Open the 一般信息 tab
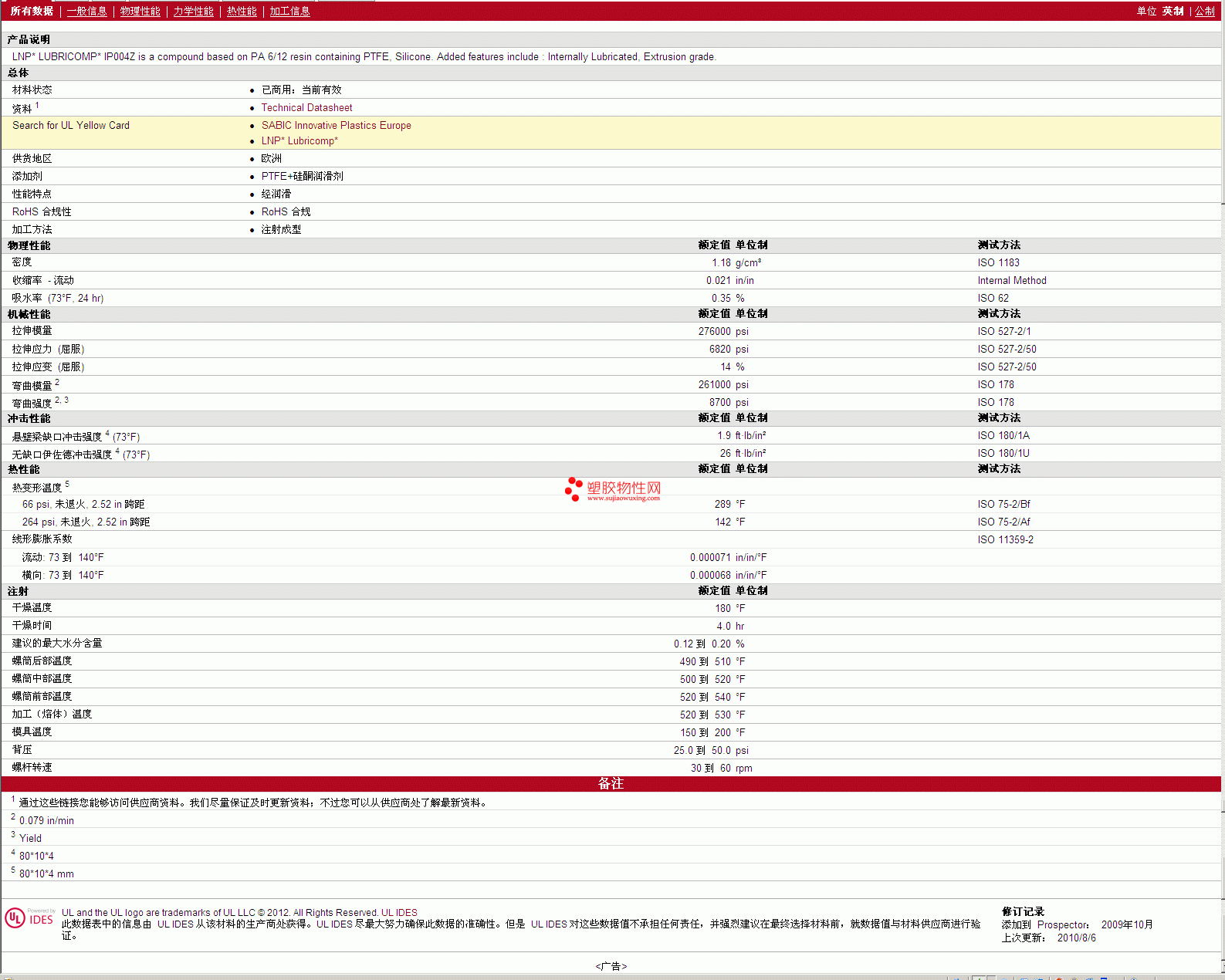Image resolution: width=1225 pixels, height=980 pixels. tap(86, 11)
